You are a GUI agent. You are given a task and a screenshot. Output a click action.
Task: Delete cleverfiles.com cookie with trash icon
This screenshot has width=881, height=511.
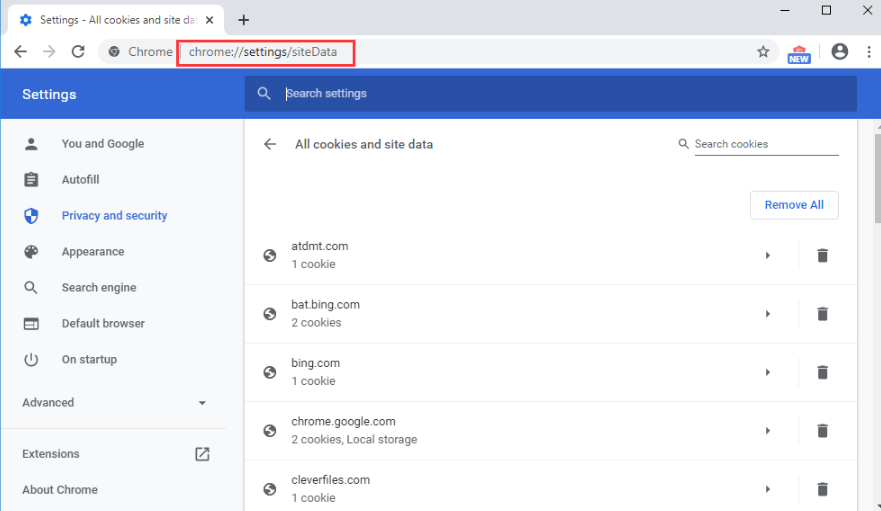point(822,489)
